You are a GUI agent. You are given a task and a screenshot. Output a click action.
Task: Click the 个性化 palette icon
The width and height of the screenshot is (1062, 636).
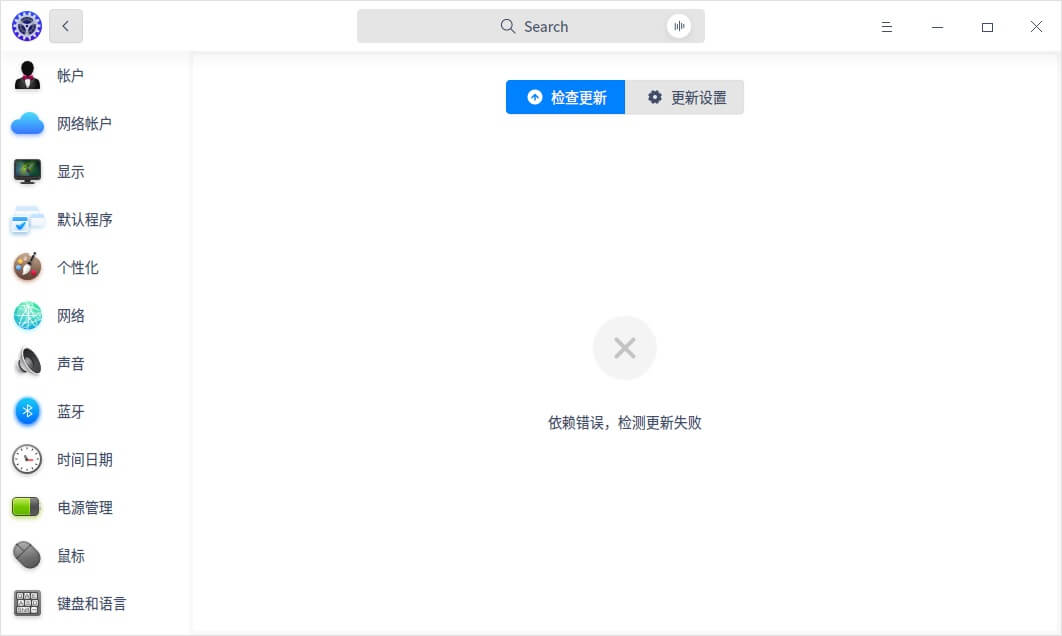pyautogui.click(x=27, y=267)
